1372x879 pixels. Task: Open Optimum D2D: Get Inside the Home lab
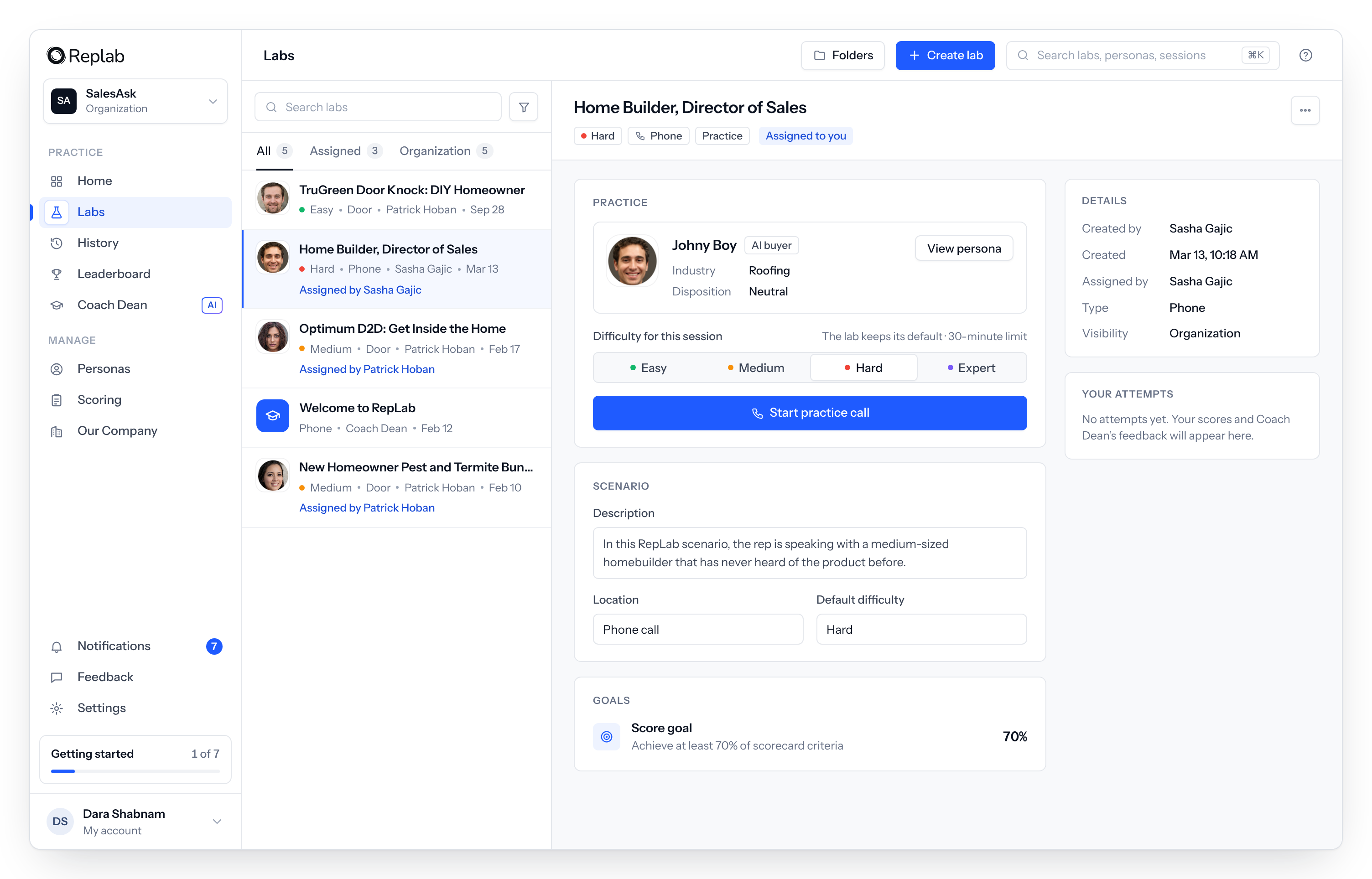(396, 348)
